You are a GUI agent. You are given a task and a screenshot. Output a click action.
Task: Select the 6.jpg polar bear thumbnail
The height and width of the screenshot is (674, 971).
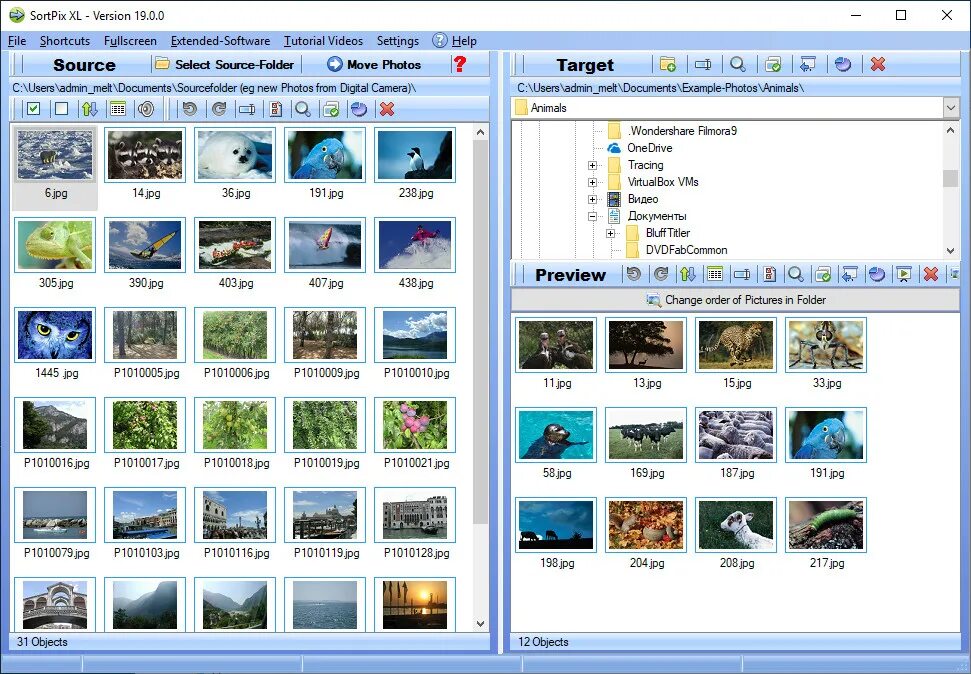pyautogui.click(x=55, y=154)
